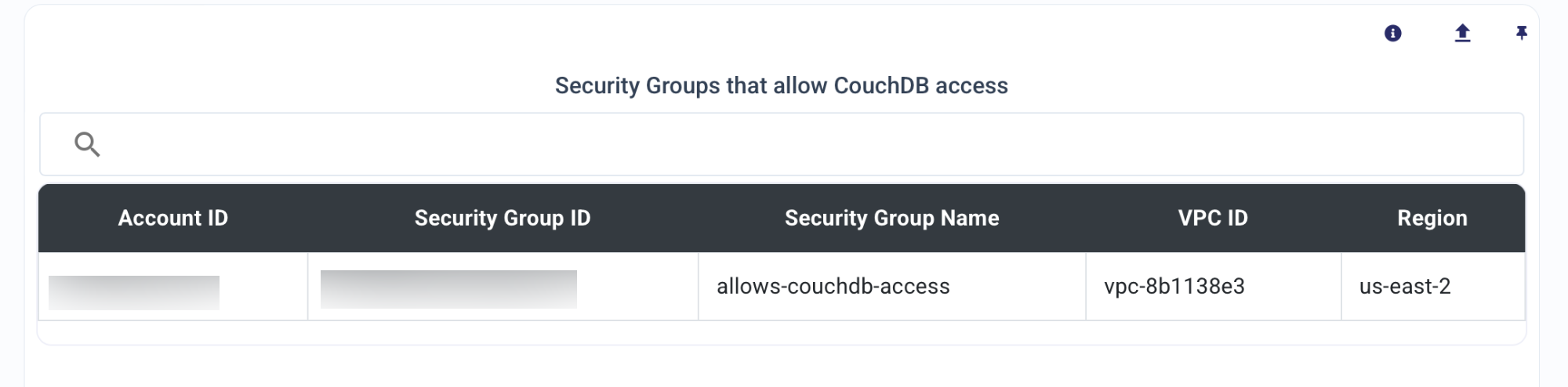Select the first table row
This screenshot has height=387, width=1568.
(x=782, y=286)
